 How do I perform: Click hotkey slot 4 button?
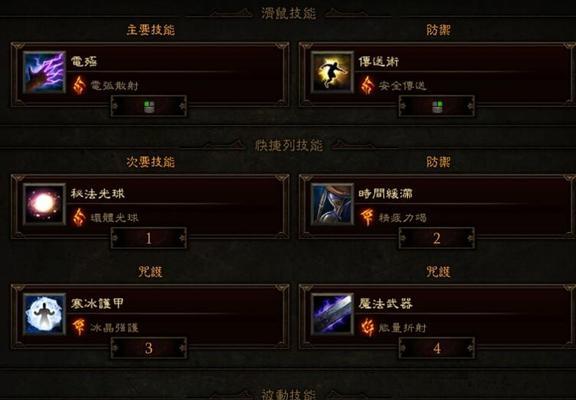click(x=437, y=348)
